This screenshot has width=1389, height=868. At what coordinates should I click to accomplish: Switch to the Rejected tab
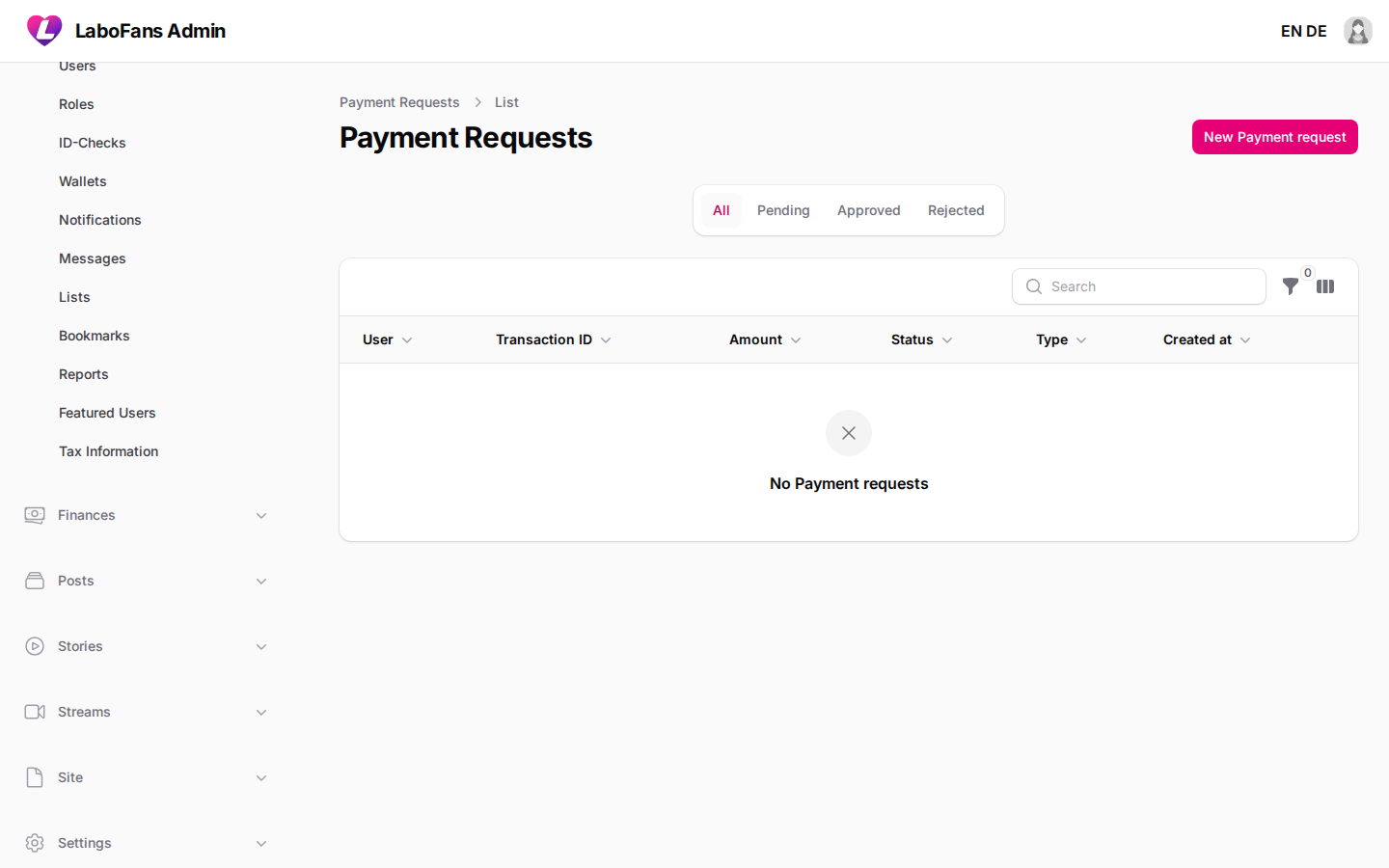click(x=956, y=210)
